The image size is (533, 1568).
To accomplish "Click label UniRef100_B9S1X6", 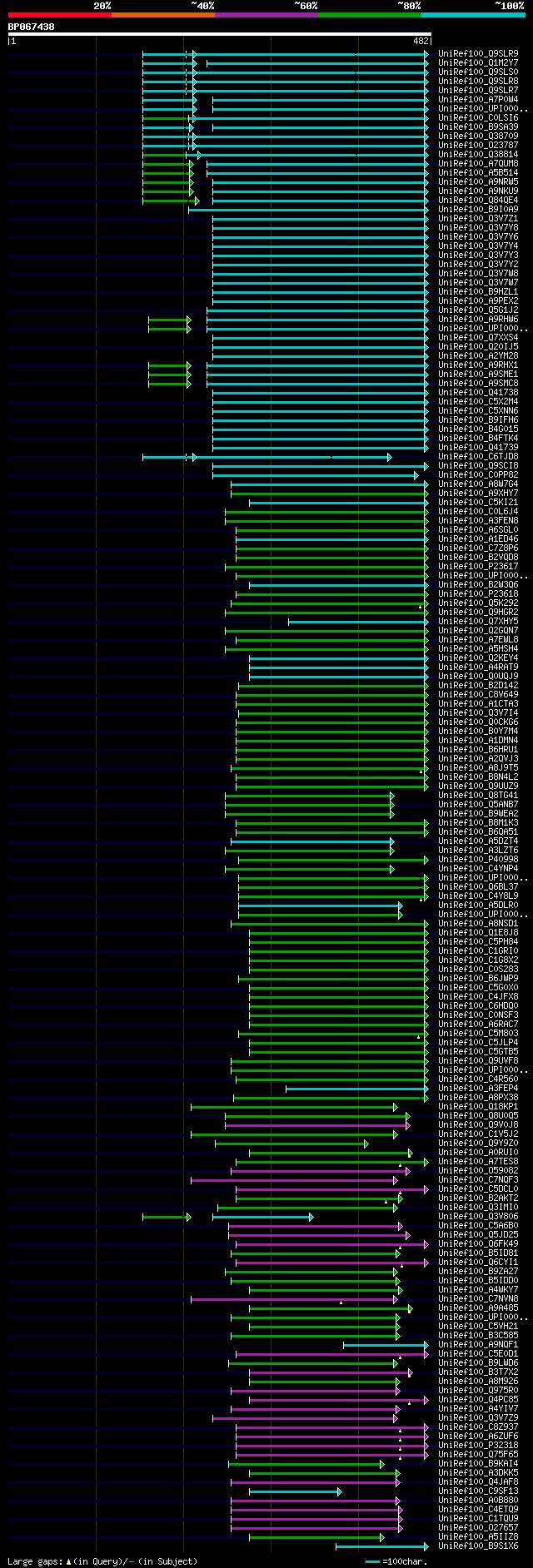I will (x=478, y=1546).
